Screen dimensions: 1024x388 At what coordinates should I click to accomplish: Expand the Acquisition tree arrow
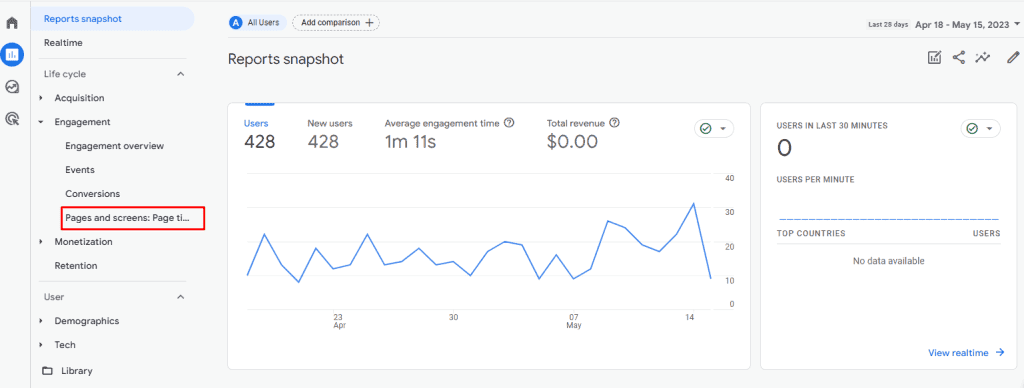coord(41,98)
